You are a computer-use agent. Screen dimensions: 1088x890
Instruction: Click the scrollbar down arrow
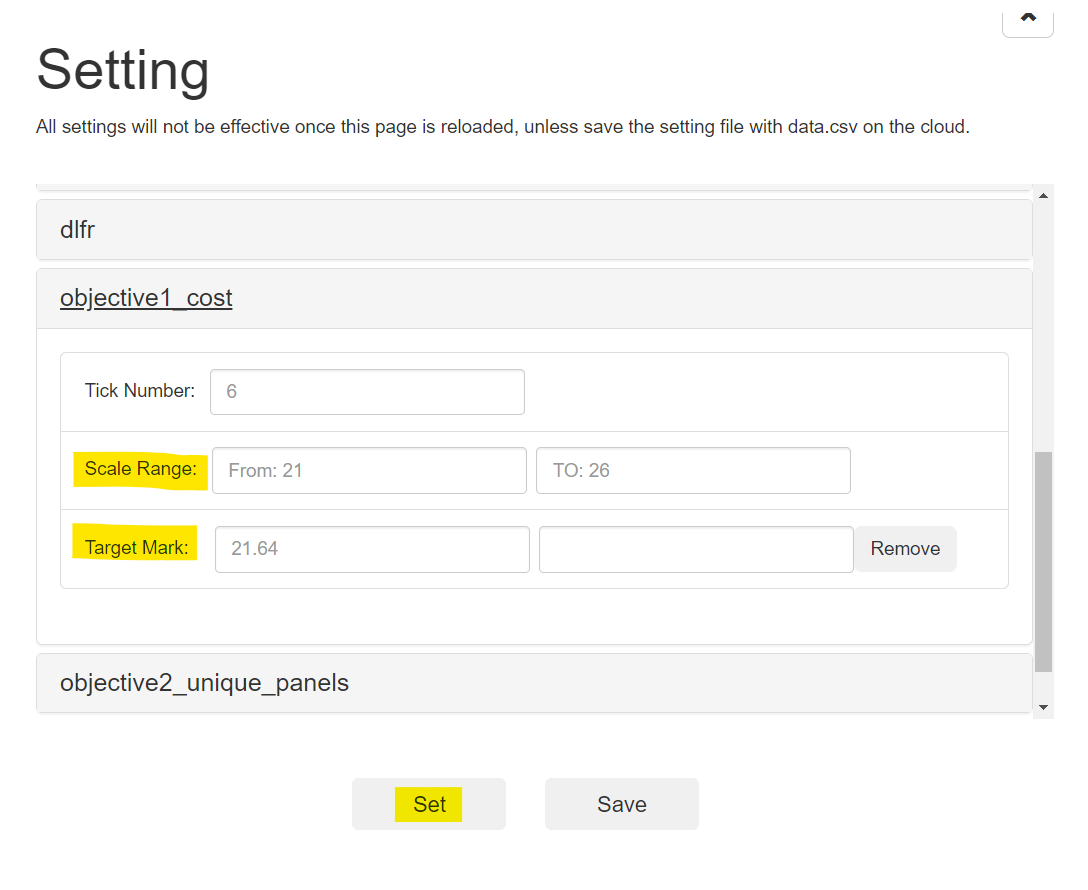coord(1043,707)
